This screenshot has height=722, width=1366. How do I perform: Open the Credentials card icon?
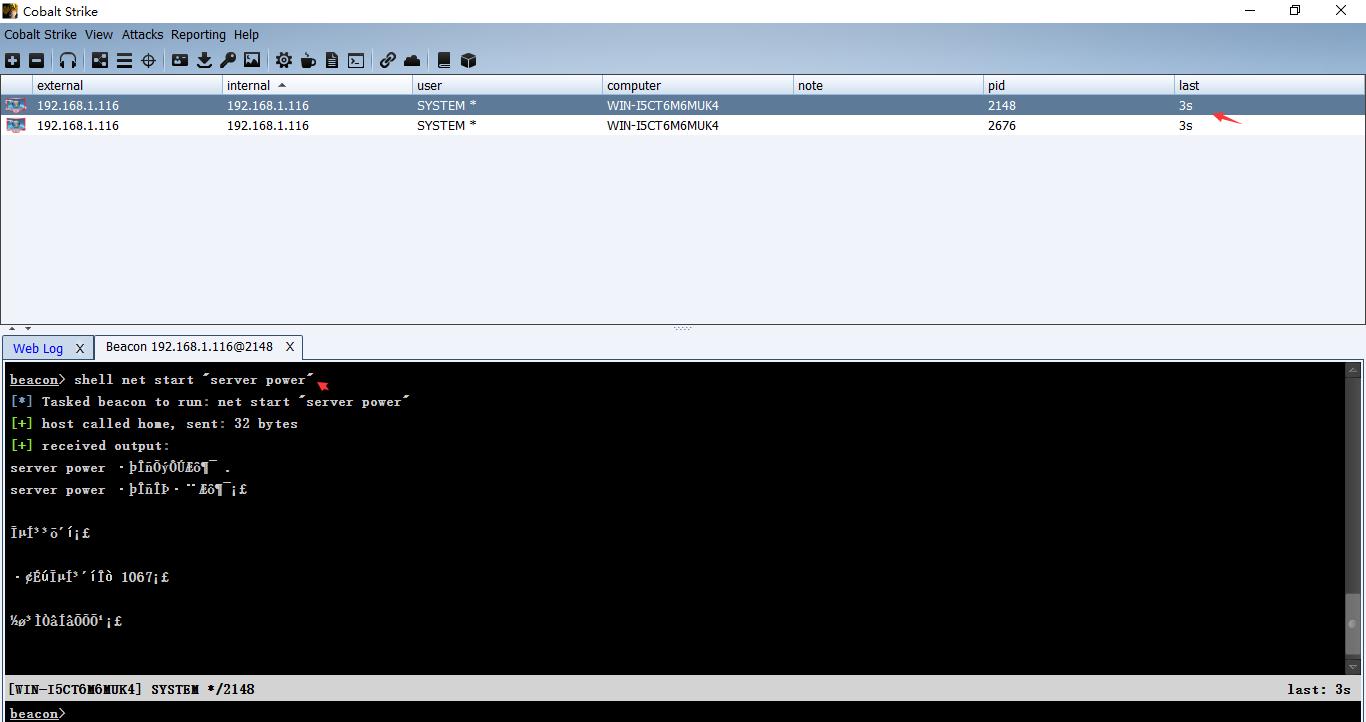click(180, 60)
